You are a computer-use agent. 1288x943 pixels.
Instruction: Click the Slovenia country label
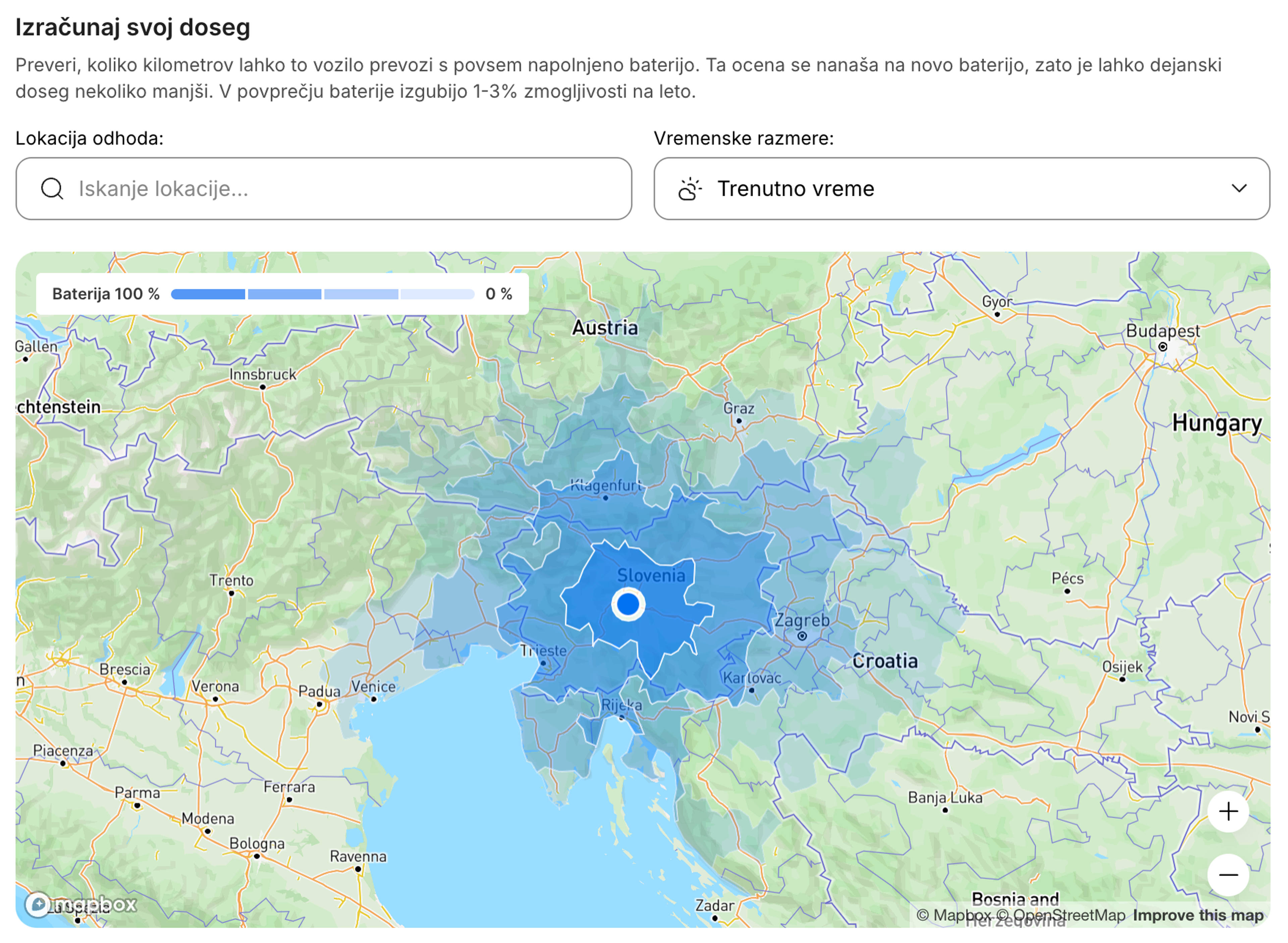point(651,575)
